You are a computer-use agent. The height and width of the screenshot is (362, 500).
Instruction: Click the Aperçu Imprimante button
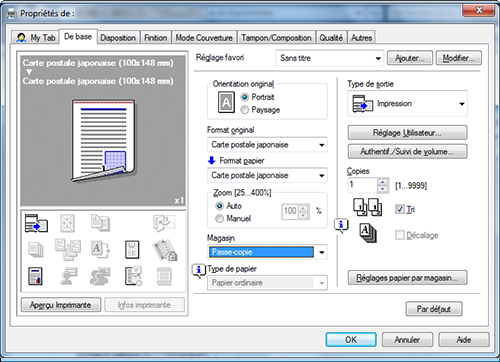[x=61, y=305]
